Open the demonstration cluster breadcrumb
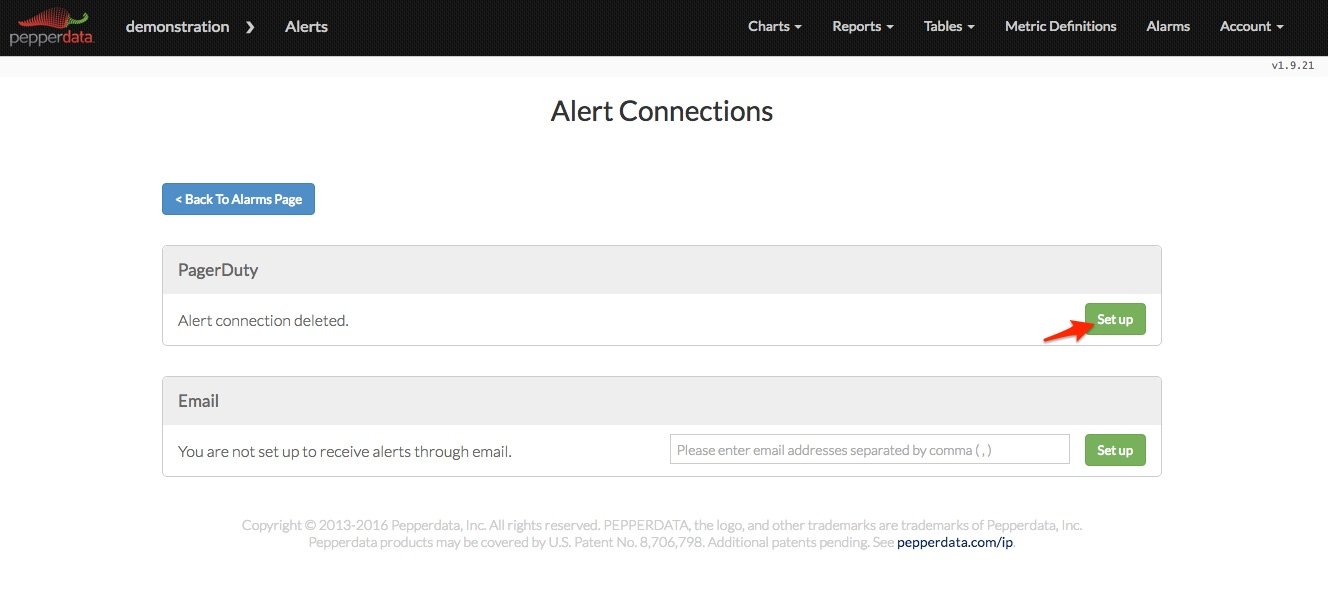This screenshot has width=1328, height=602. point(177,27)
